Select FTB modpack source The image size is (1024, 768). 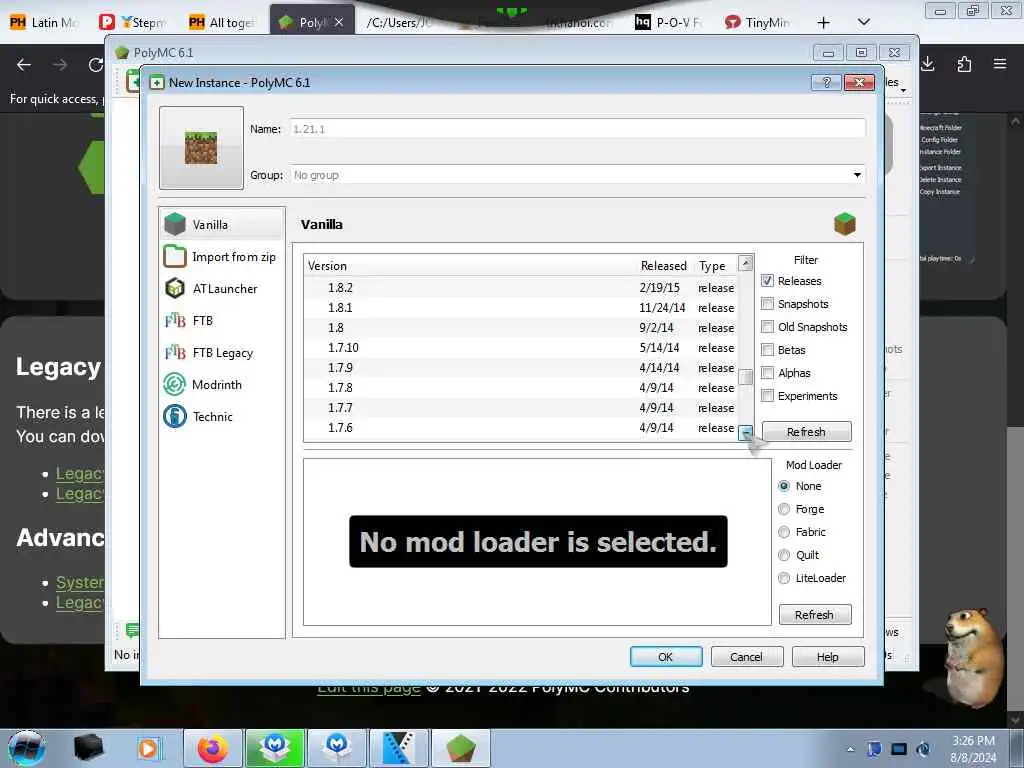coord(221,321)
